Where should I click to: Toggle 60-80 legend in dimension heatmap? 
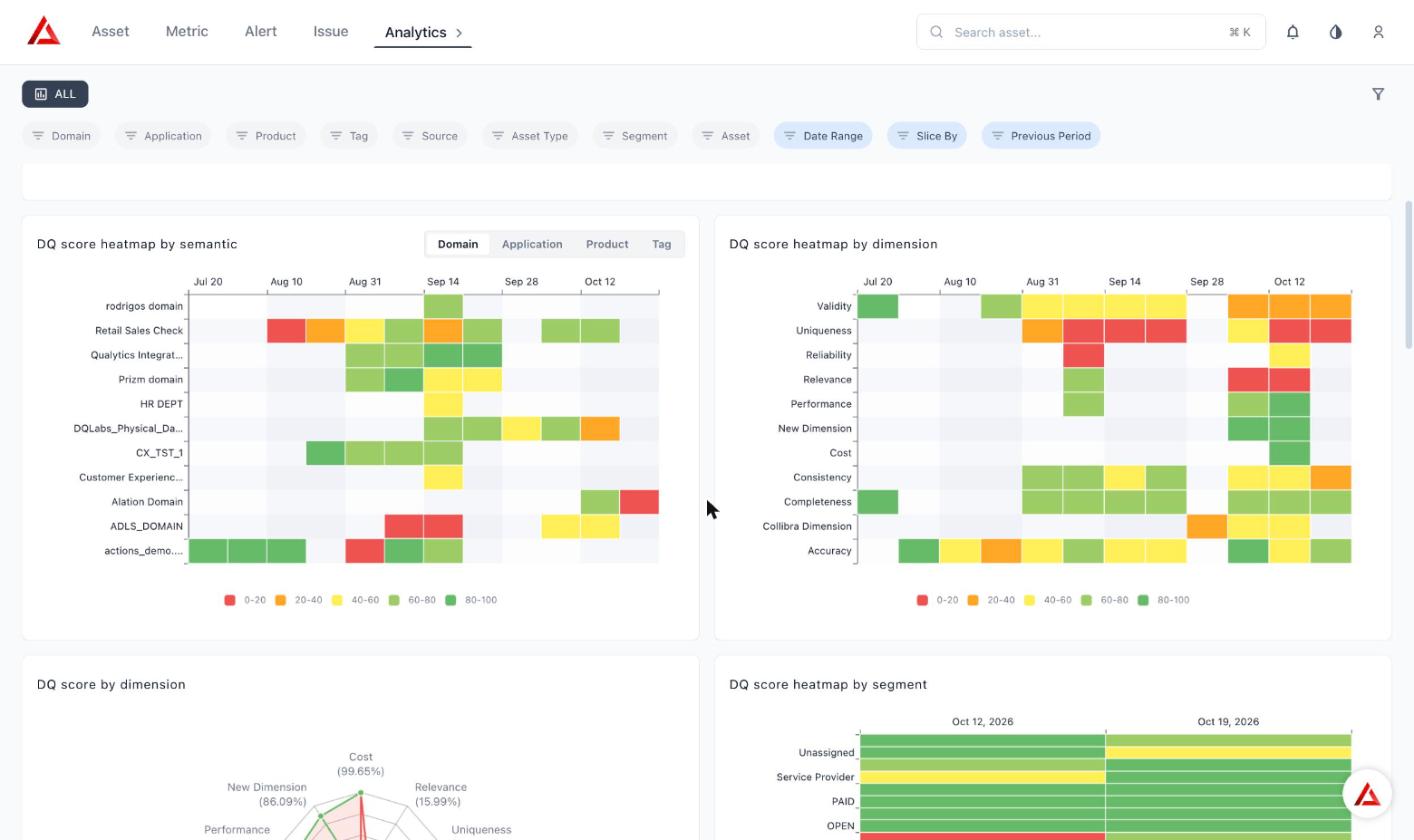point(1104,600)
